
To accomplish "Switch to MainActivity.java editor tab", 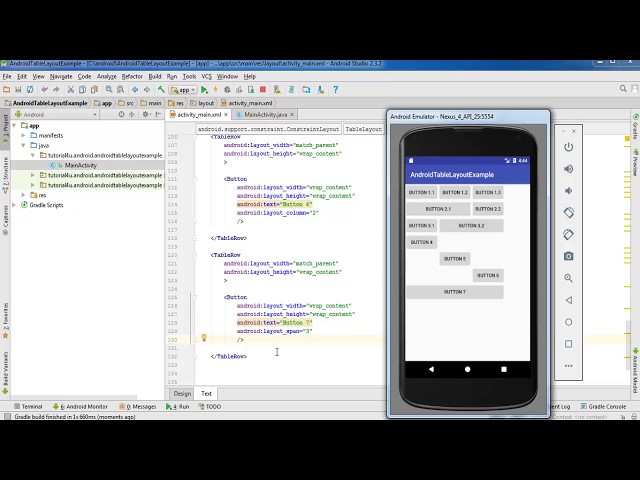I will pos(265,115).
